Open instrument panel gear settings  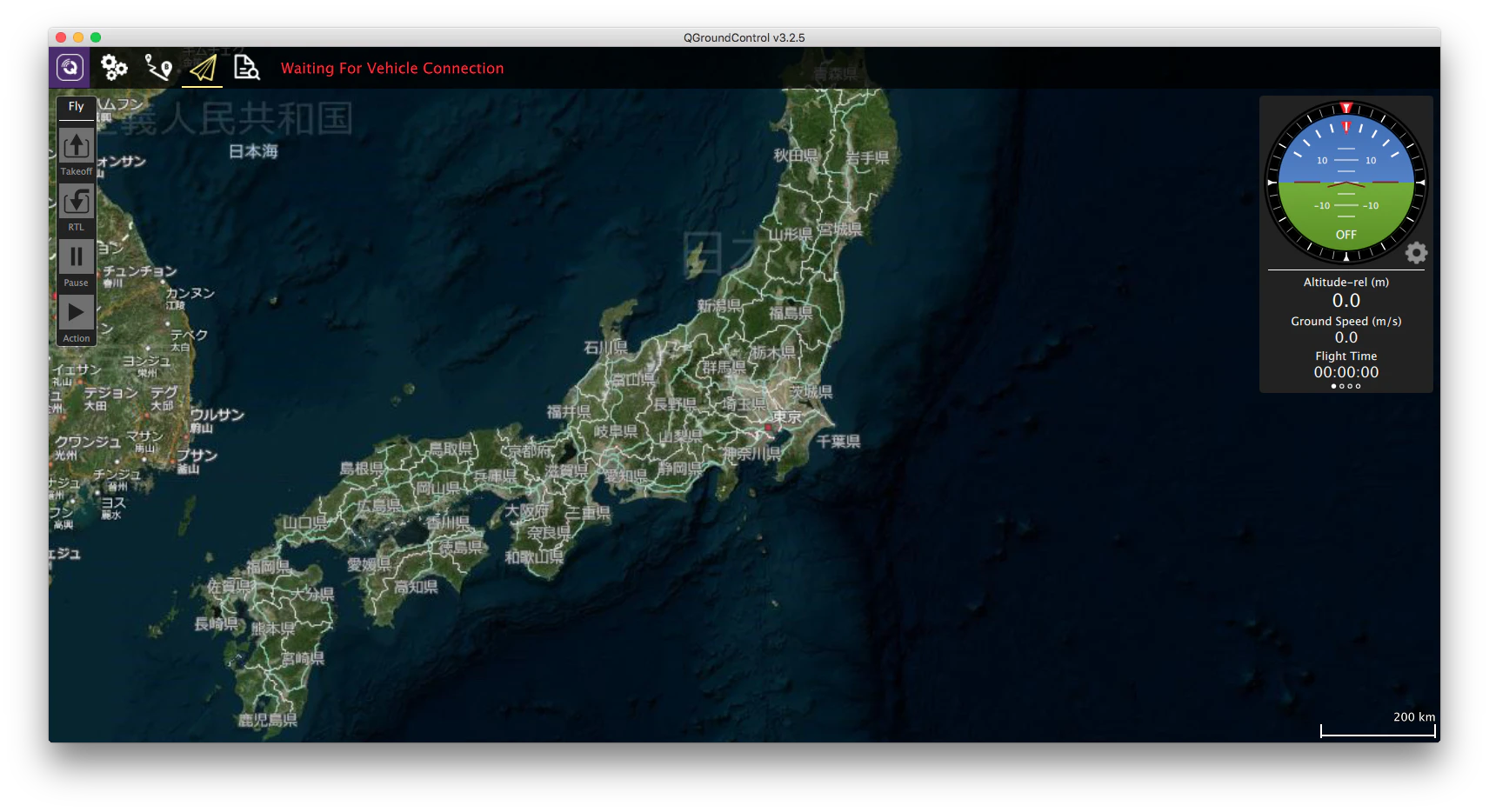1417,253
